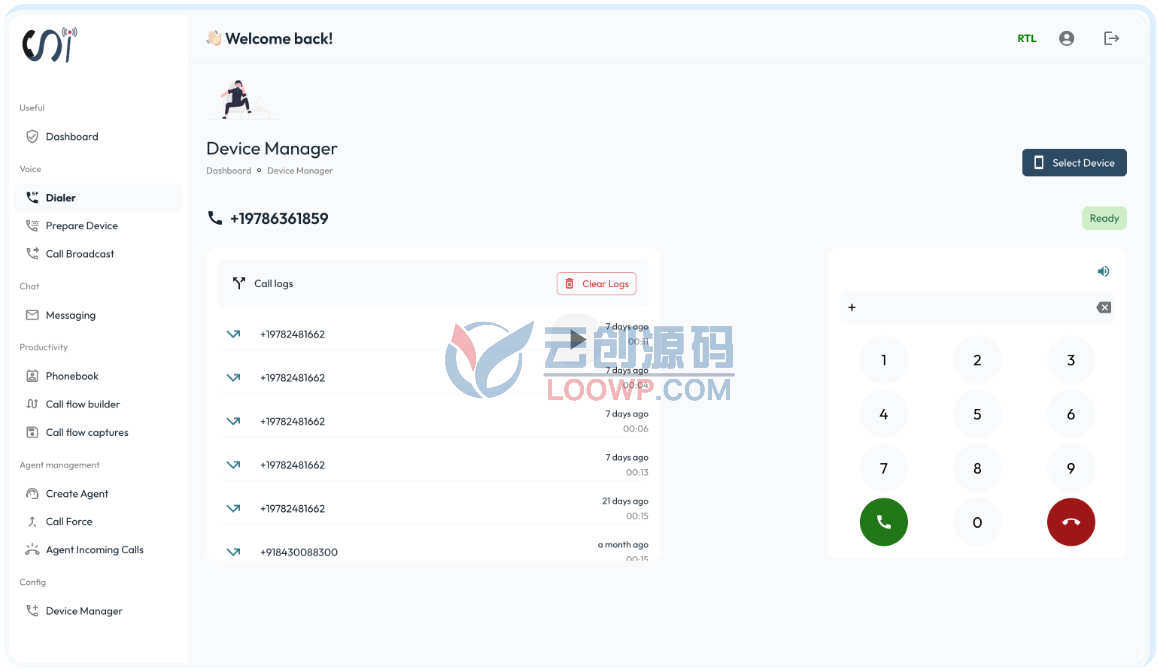
Task: Open Create Agent page
Action: pyautogui.click(x=97, y=494)
